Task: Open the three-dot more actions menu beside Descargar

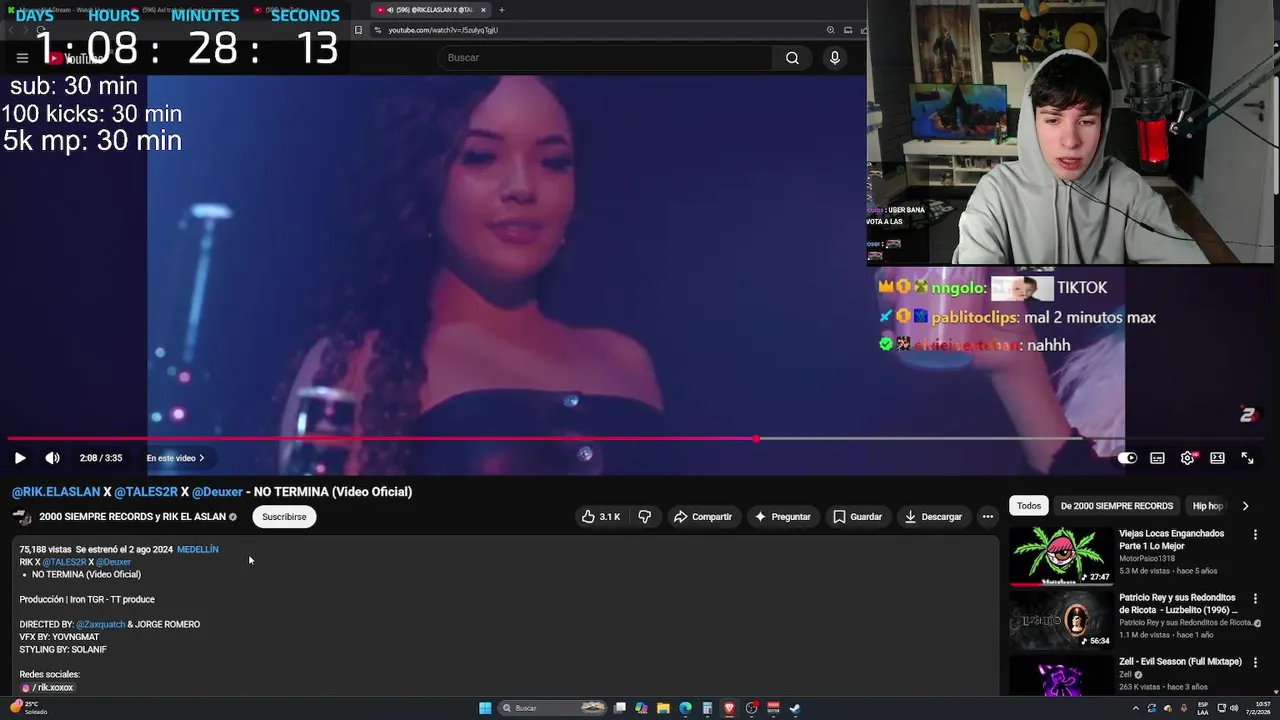Action: tap(988, 517)
